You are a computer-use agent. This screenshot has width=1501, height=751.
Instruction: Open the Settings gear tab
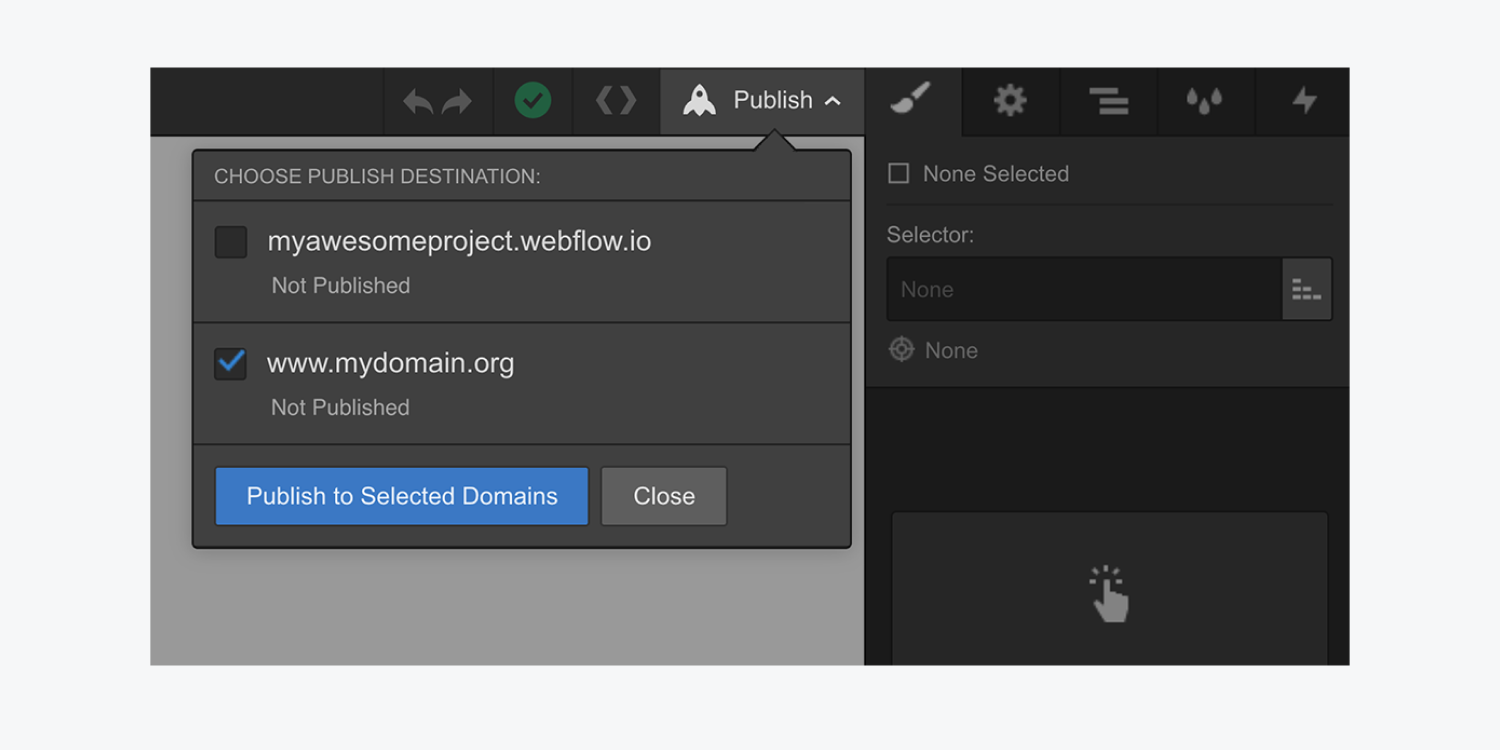1010,100
